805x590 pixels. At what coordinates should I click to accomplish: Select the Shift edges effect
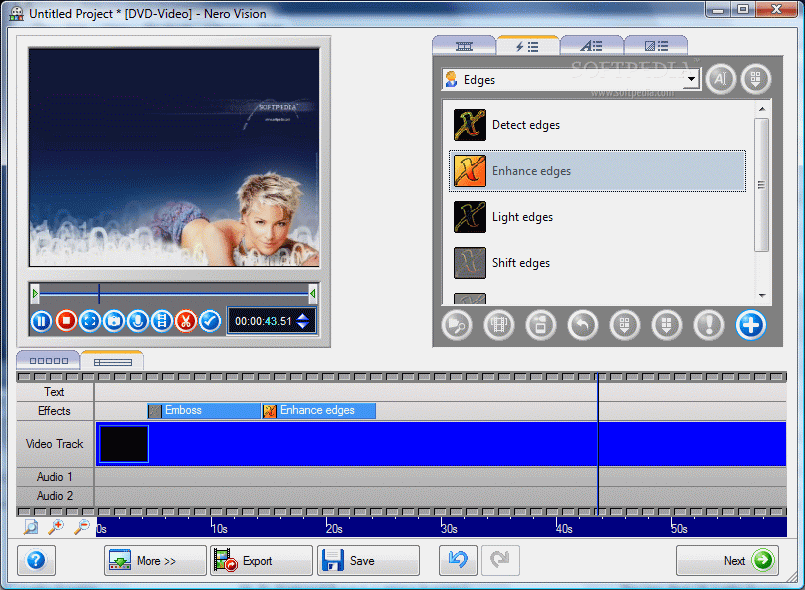(598, 263)
